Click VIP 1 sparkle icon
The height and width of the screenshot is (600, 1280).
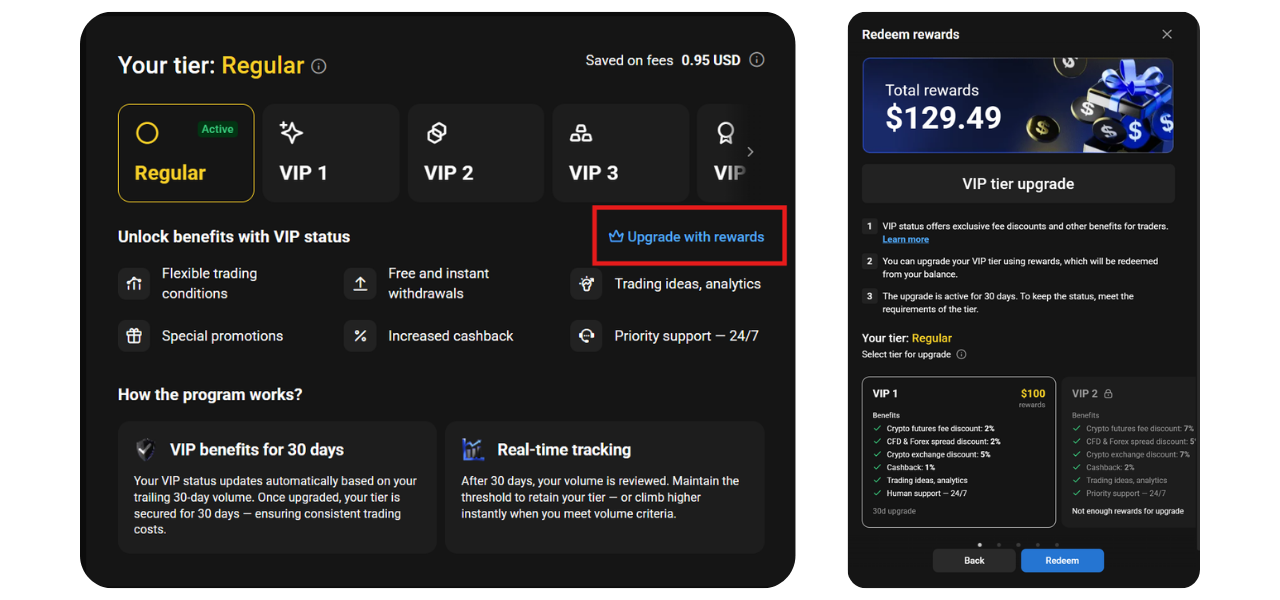click(291, 133)
